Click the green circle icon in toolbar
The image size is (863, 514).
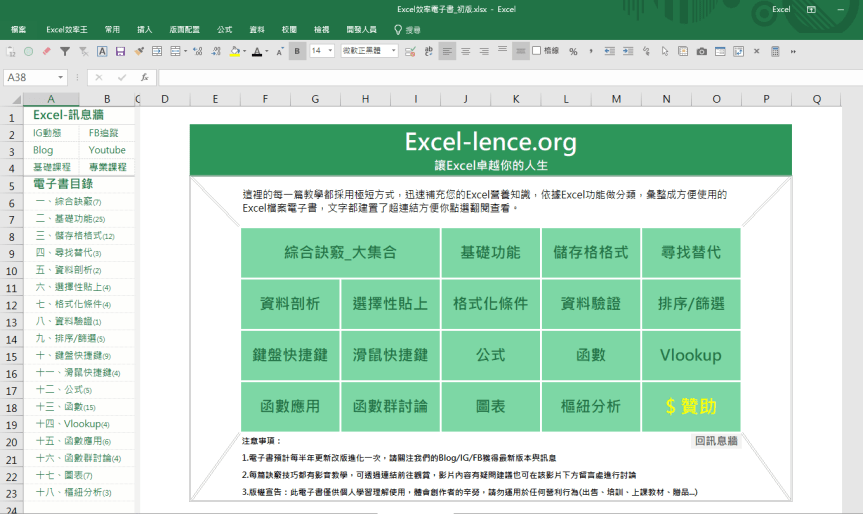[28, 51]
